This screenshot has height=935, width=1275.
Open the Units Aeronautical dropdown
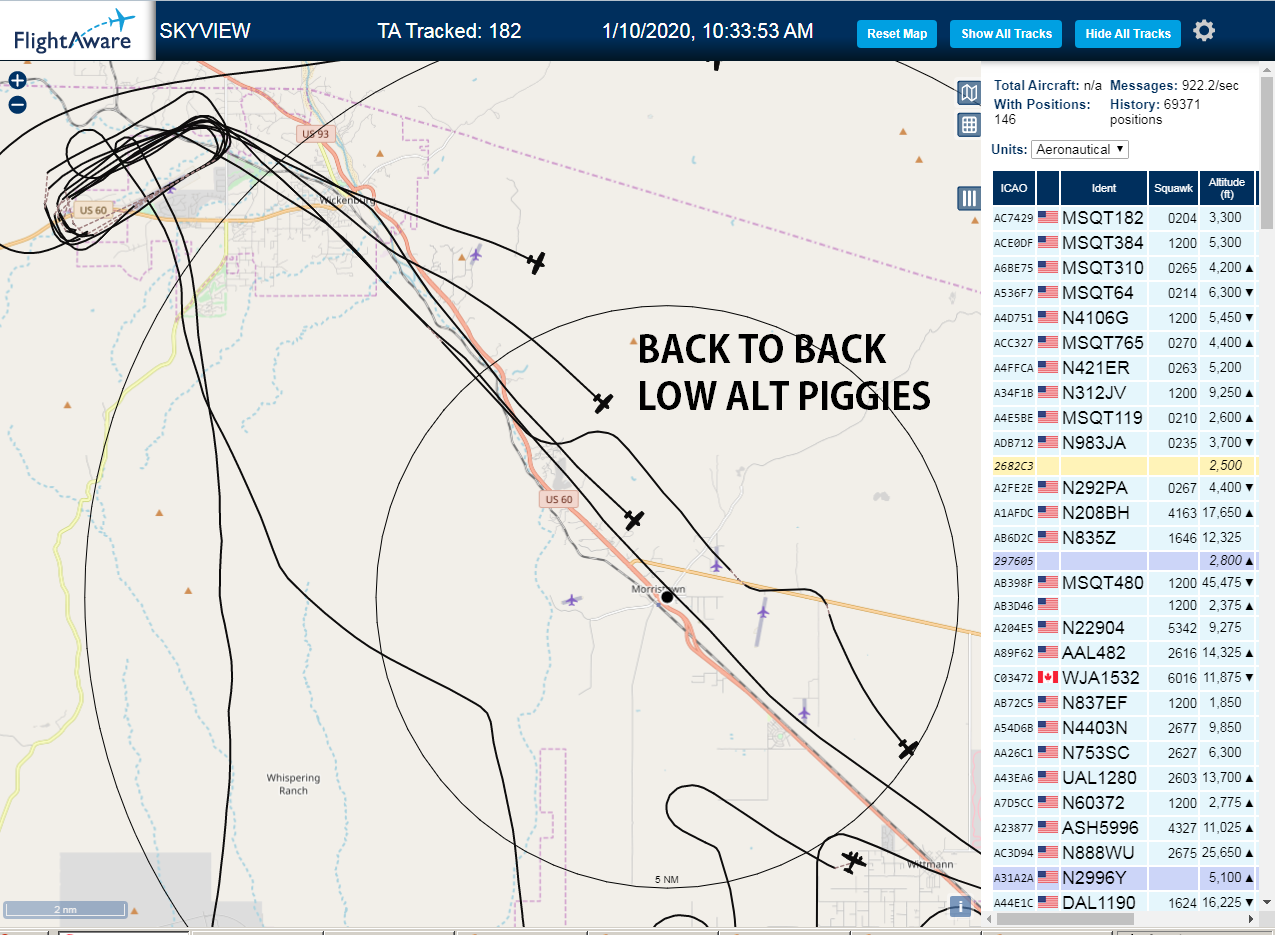pos(1080,149)
